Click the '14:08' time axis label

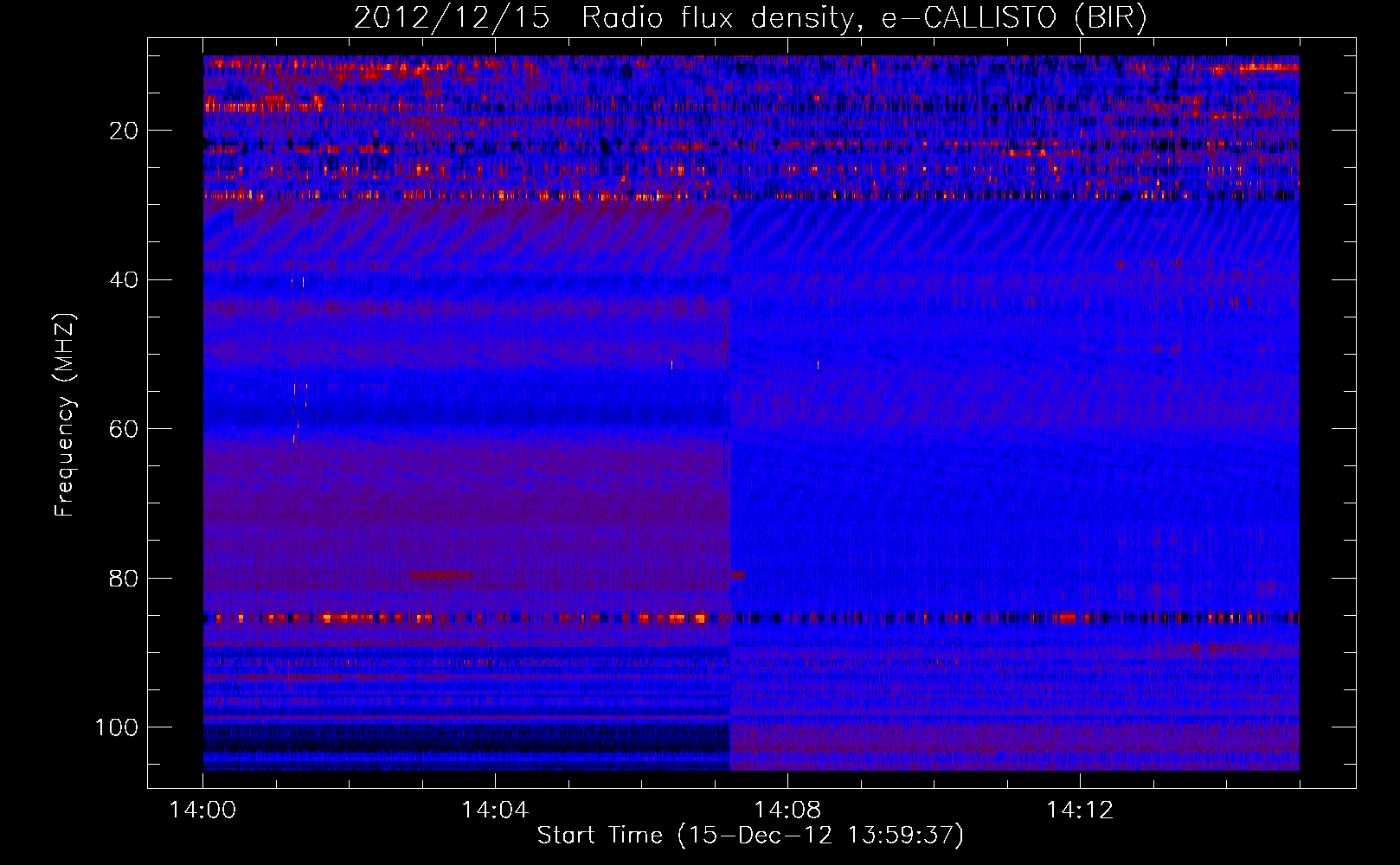(787, 811)
